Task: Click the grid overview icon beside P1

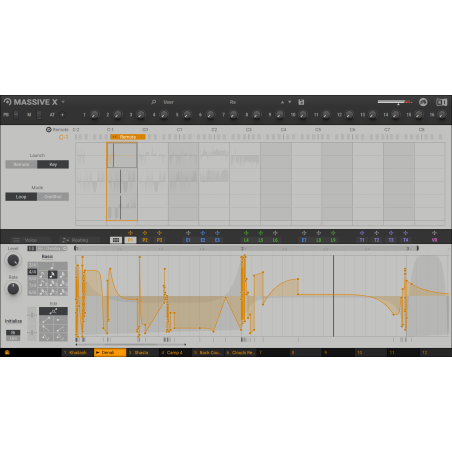Action: 116,240
